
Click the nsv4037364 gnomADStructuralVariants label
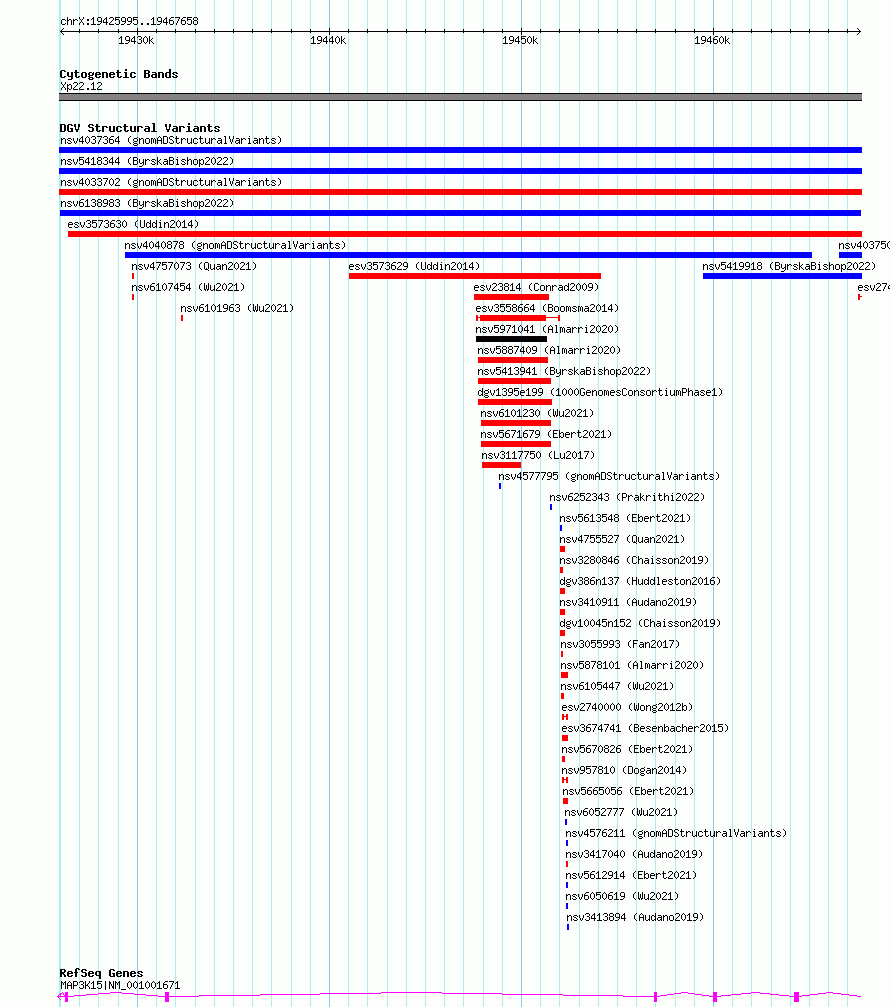tap(171, 140)
